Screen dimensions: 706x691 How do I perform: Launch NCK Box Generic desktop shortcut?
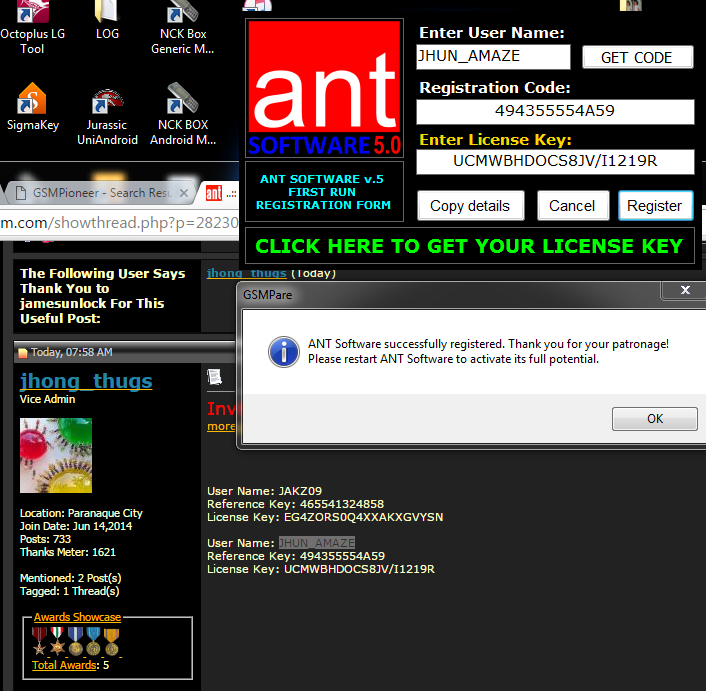pos(183,27)
